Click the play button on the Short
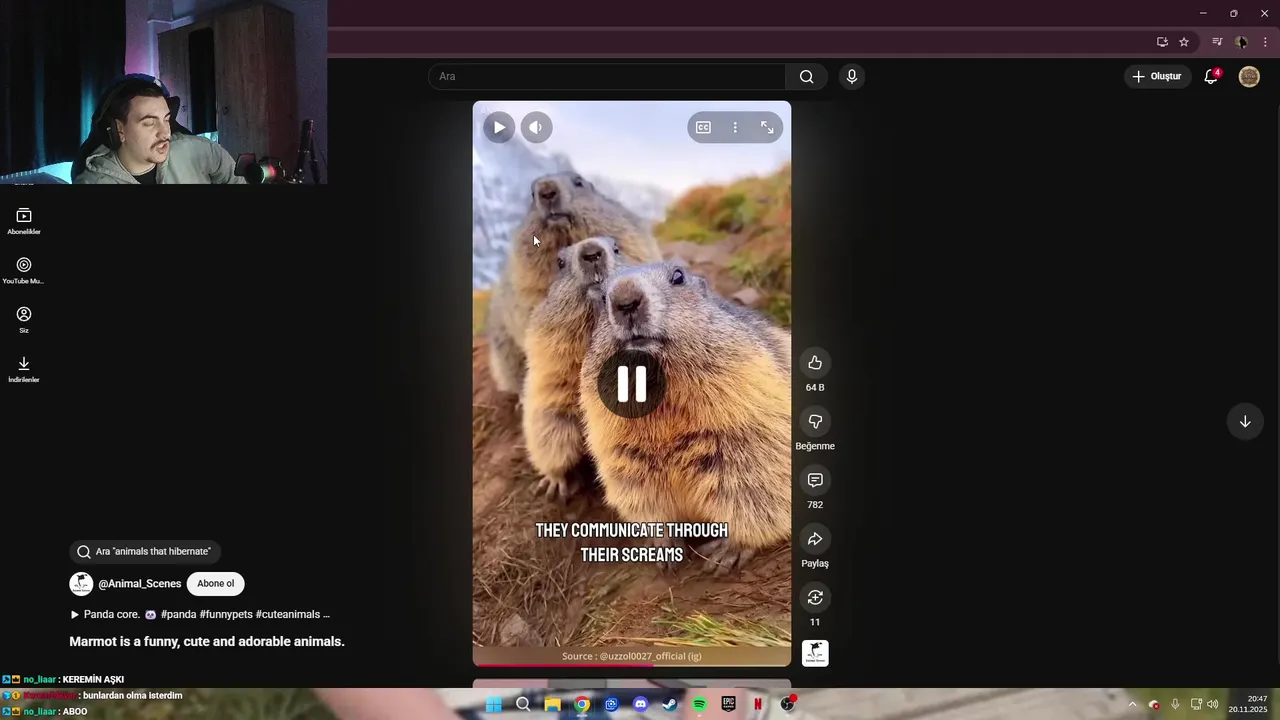This screenshot has width=1280, height=720. coord(499,127)
